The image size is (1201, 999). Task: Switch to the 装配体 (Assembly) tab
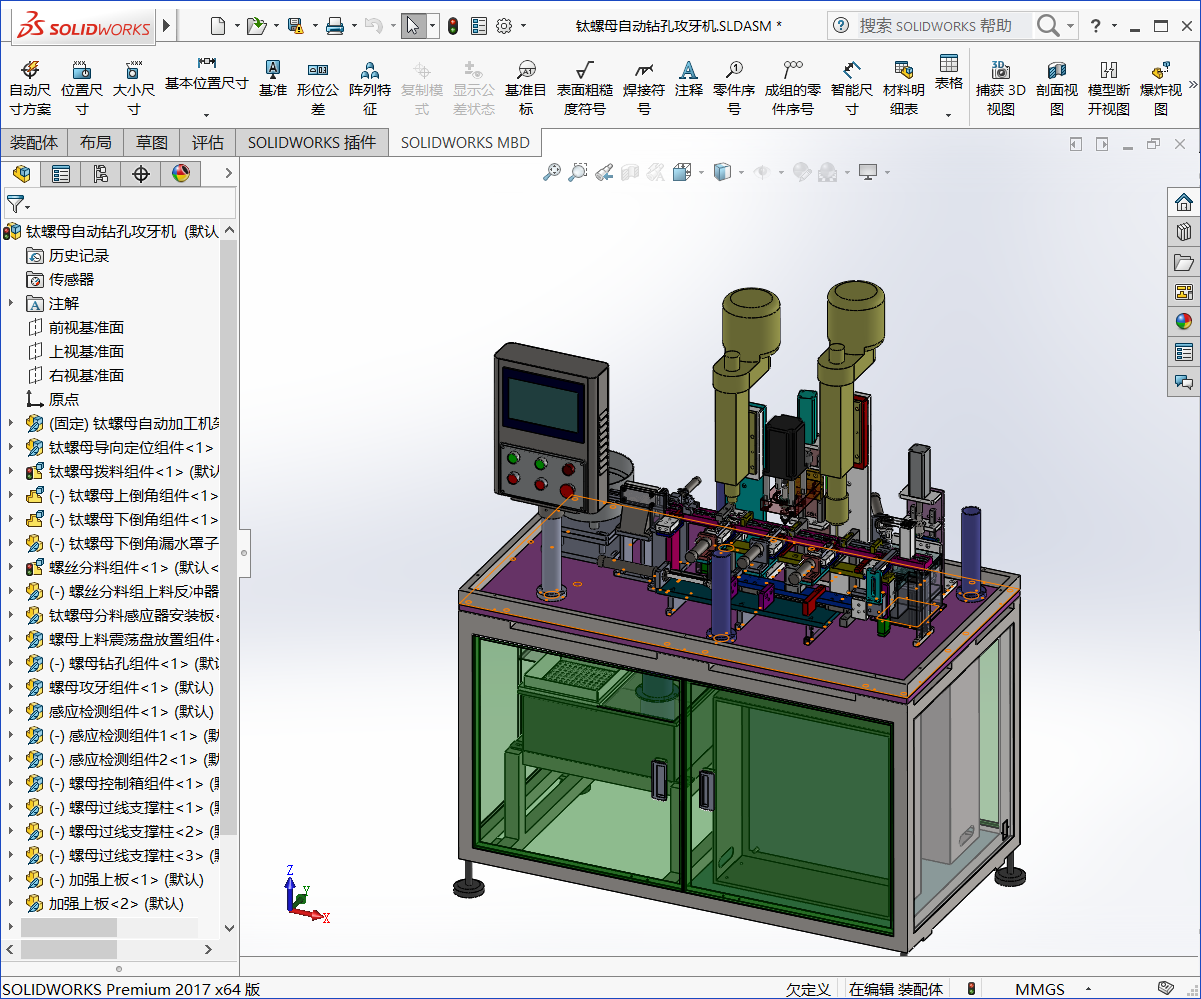pyautogui.click(x=34, y=142)
